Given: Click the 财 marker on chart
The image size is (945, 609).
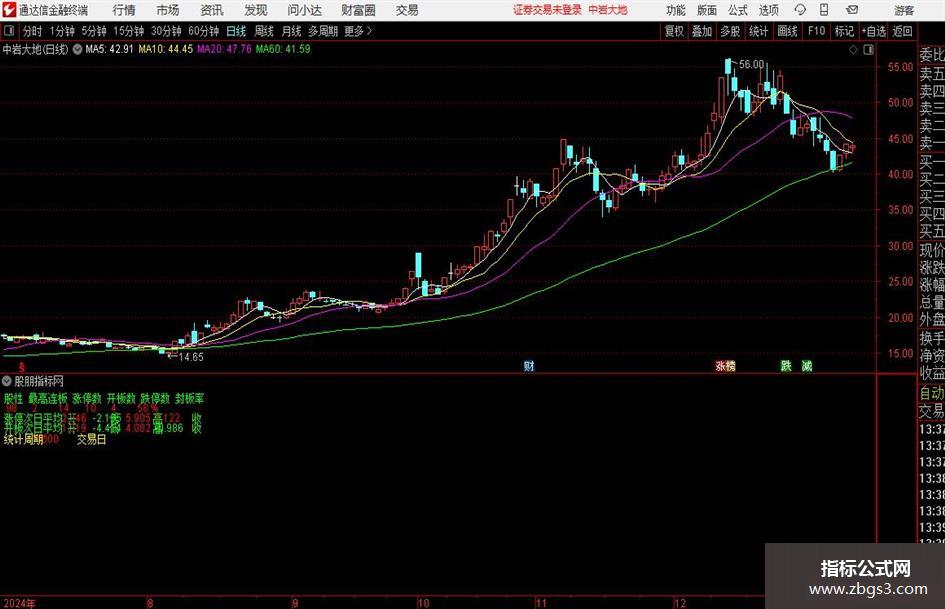Looking at the screenshot, I should [x=529, y=365].
